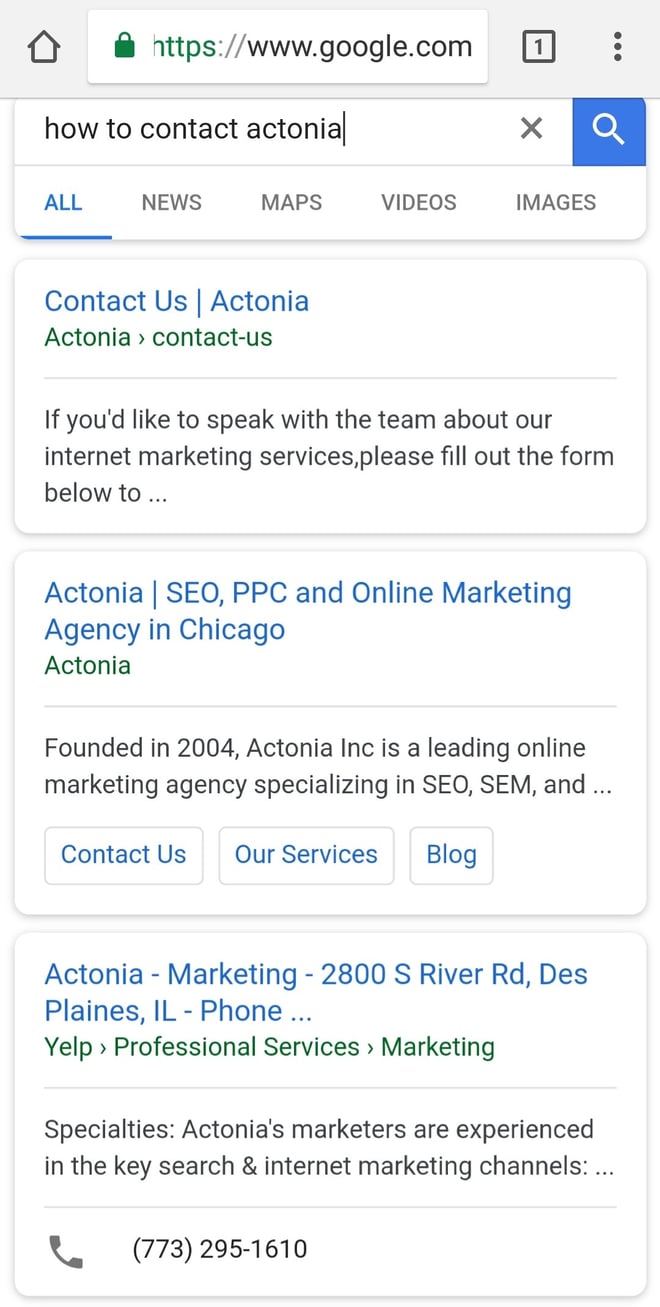Clear the search query with the X icon
The image size is (660, 1307).
(531, 129)
